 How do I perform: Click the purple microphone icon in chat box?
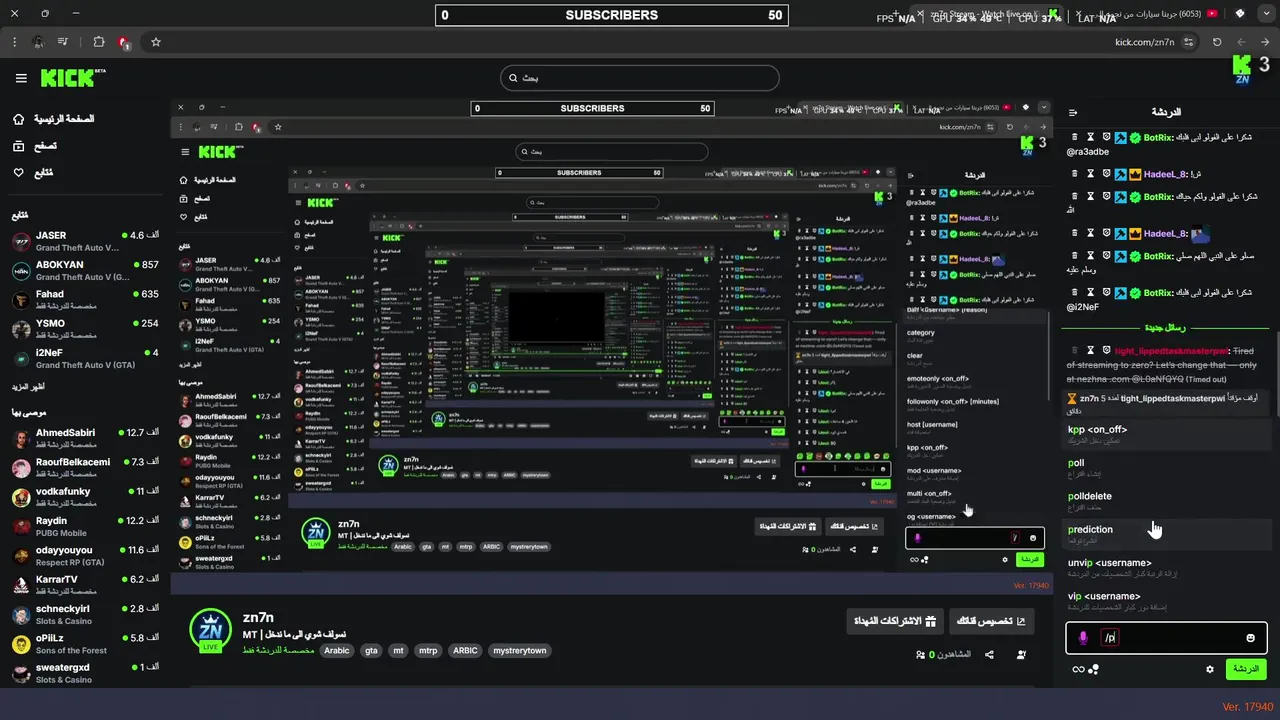pyautogui.click(x=1083, y=638)
